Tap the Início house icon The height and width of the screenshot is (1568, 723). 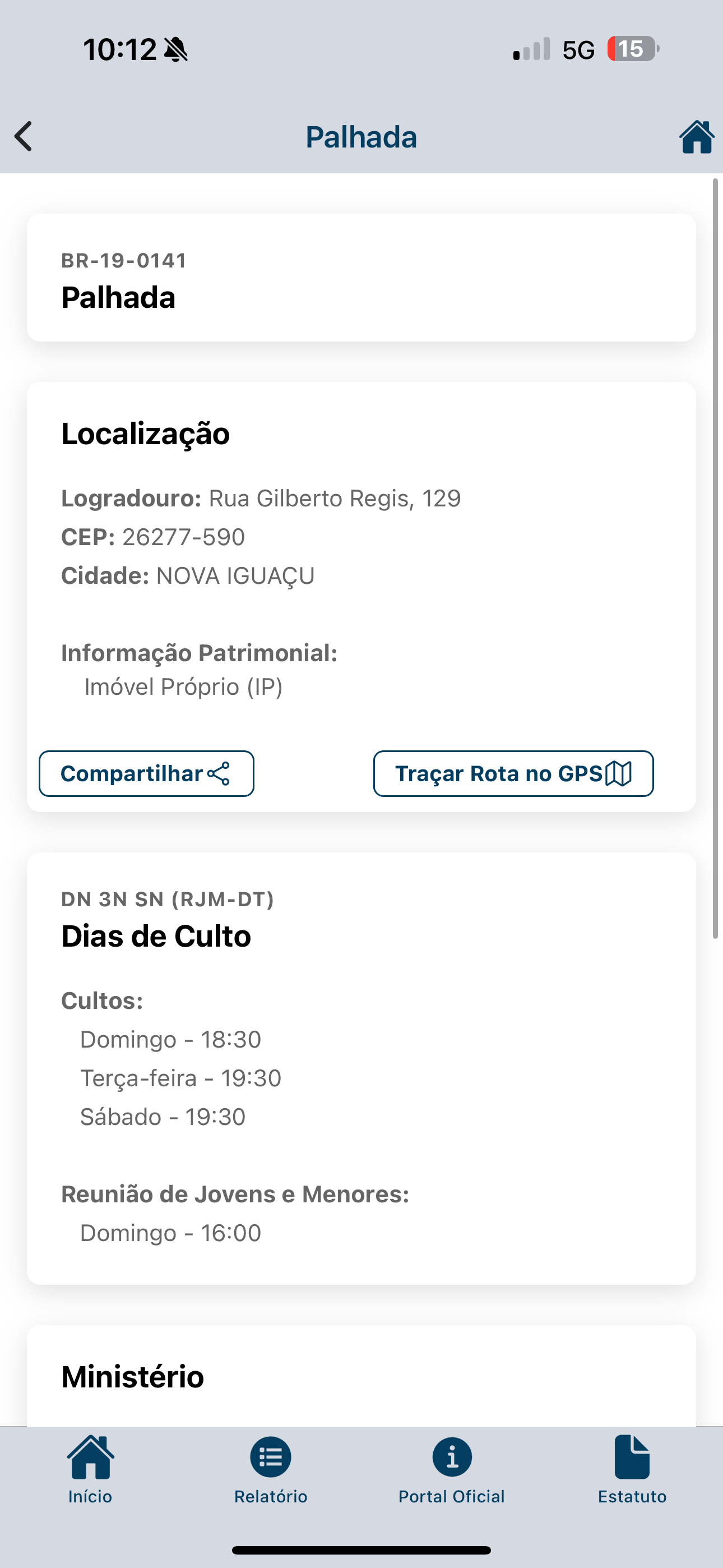point(90,1456)
